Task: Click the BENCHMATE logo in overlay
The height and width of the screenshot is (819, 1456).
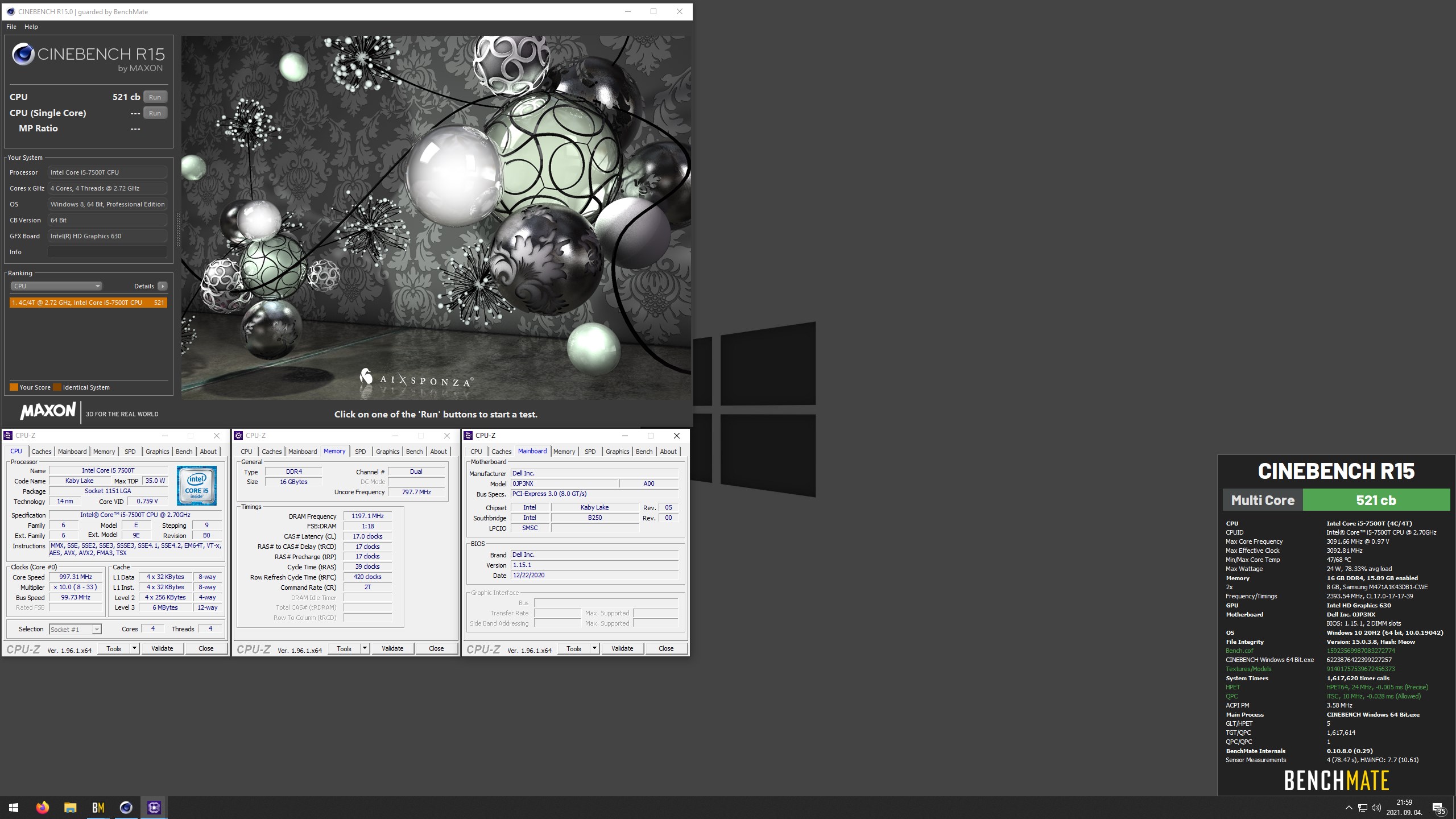Action: point(1337,780)
